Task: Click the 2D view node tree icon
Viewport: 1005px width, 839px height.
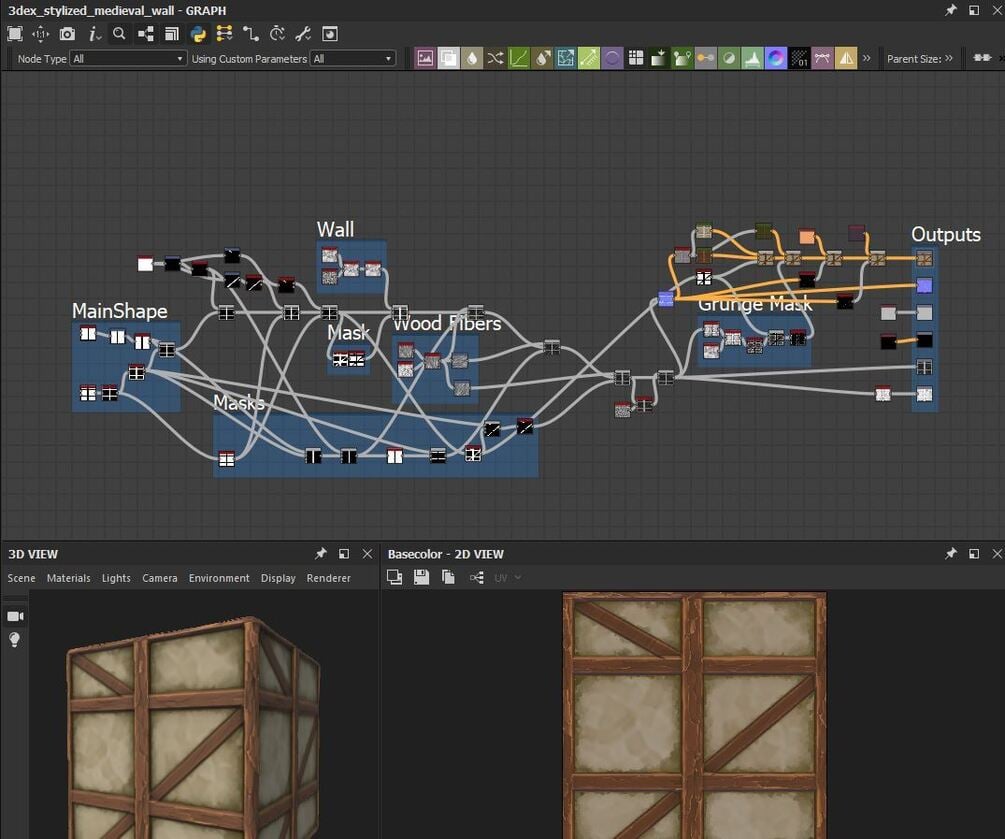Action: [476, 577]
